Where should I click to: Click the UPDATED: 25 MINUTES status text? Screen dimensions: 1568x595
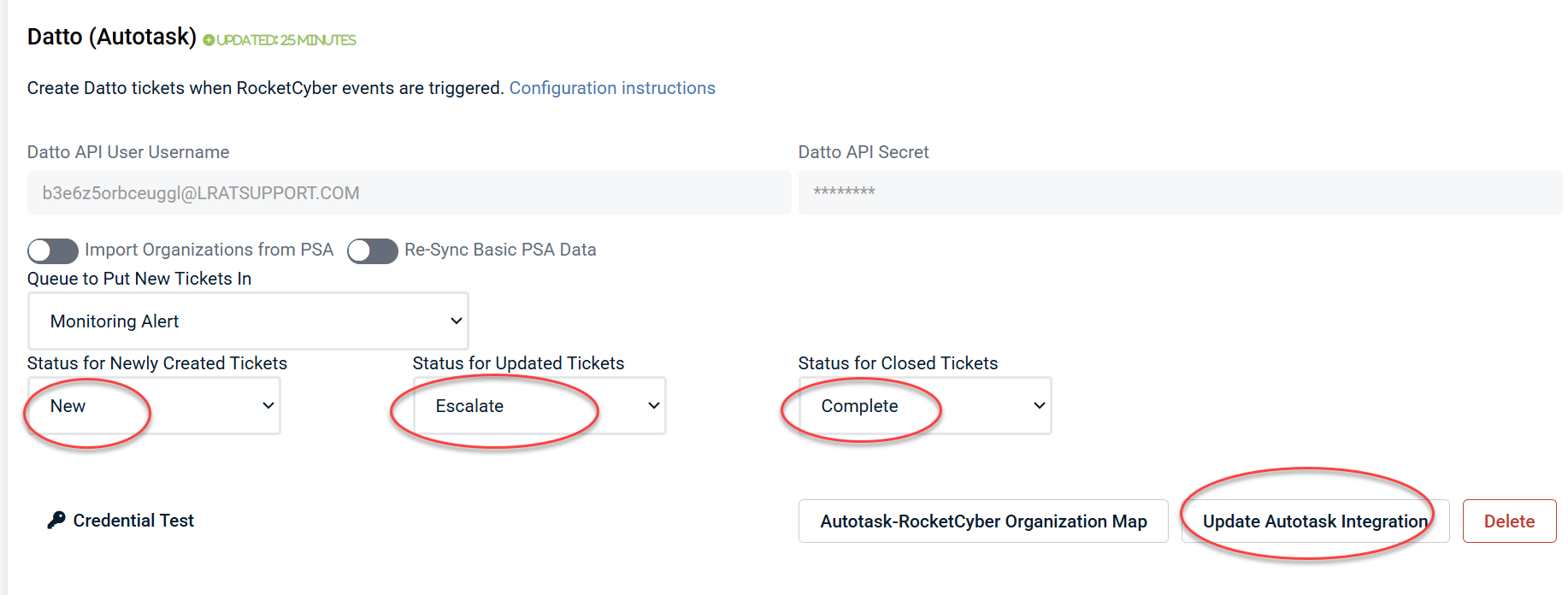click(x=286, y=40)
